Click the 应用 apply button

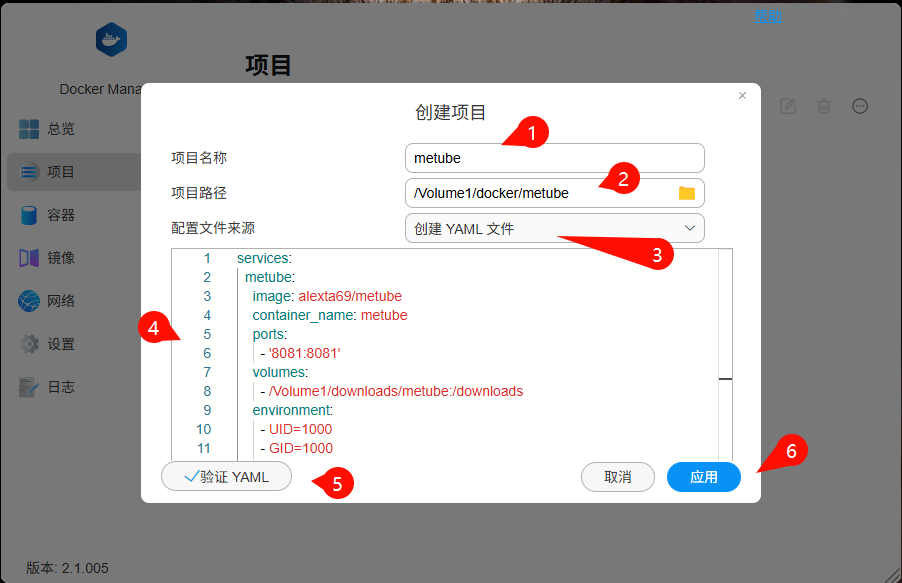[x=704, y=477]
